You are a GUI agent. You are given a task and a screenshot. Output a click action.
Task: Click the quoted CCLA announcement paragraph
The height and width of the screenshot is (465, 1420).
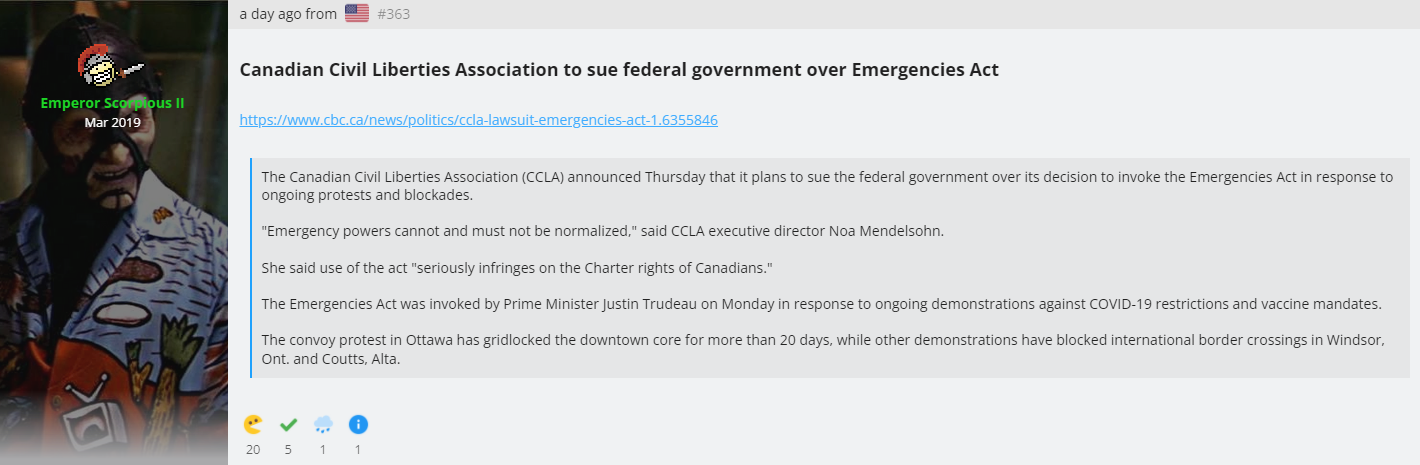click(x=827, y=186)
